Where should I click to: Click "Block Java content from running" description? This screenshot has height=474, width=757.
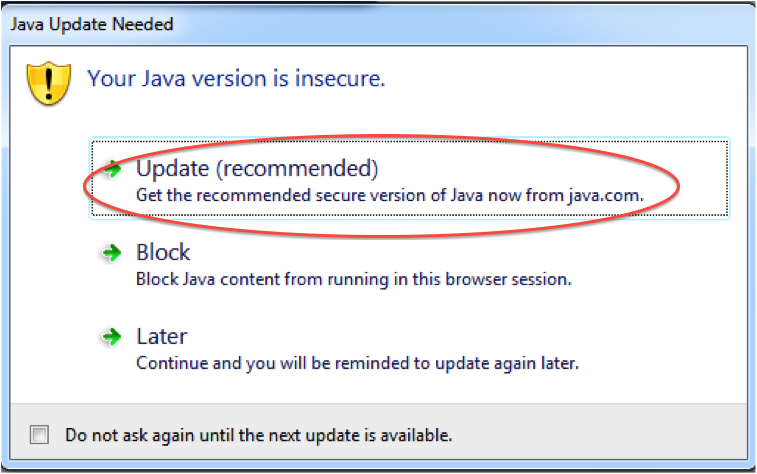[255, 279]
